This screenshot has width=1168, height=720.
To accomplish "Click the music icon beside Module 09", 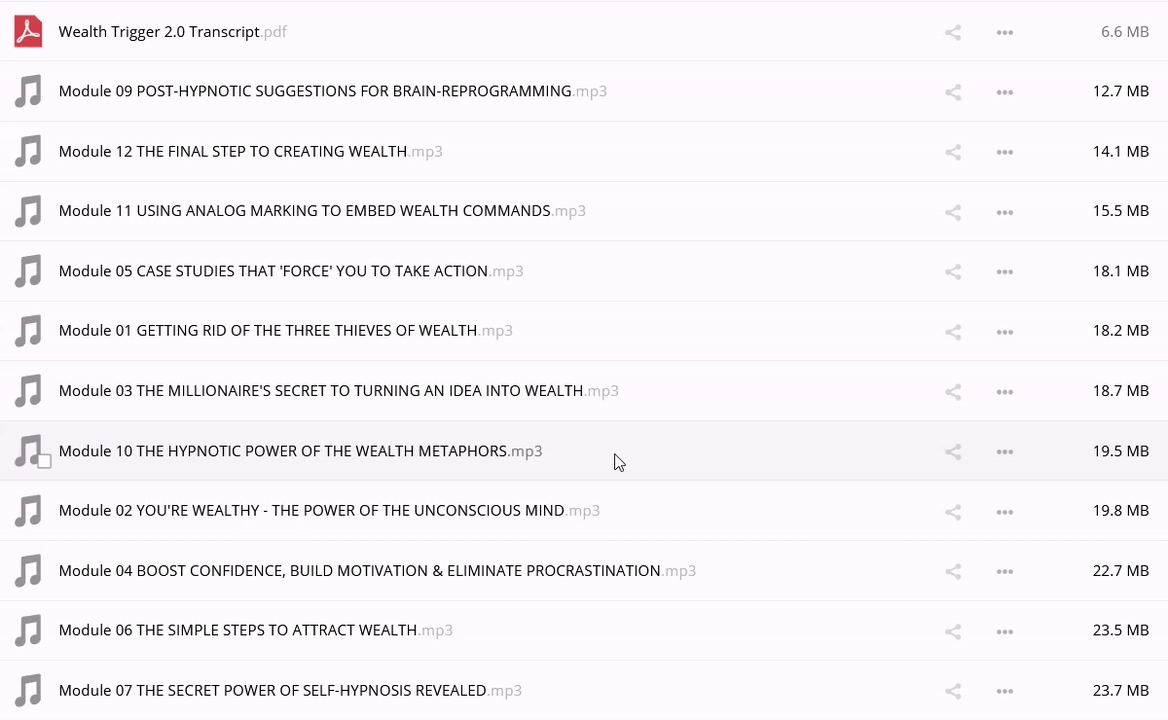I will 28,92.
